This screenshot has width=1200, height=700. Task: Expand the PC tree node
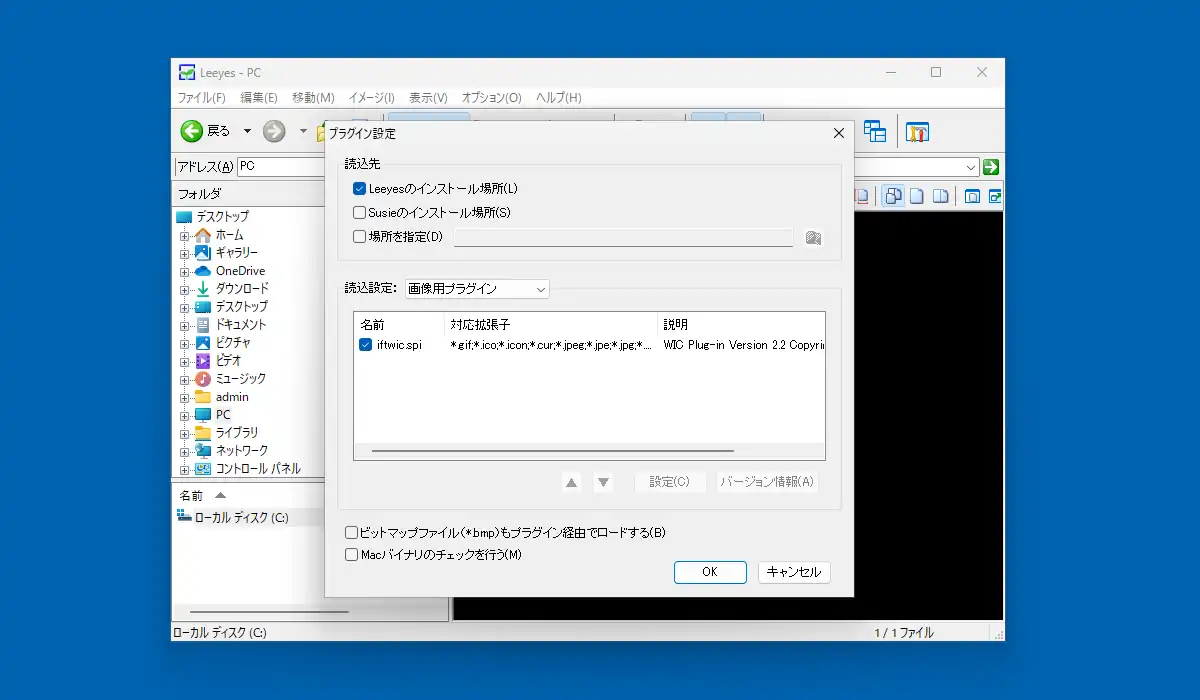tap(184, 415)
